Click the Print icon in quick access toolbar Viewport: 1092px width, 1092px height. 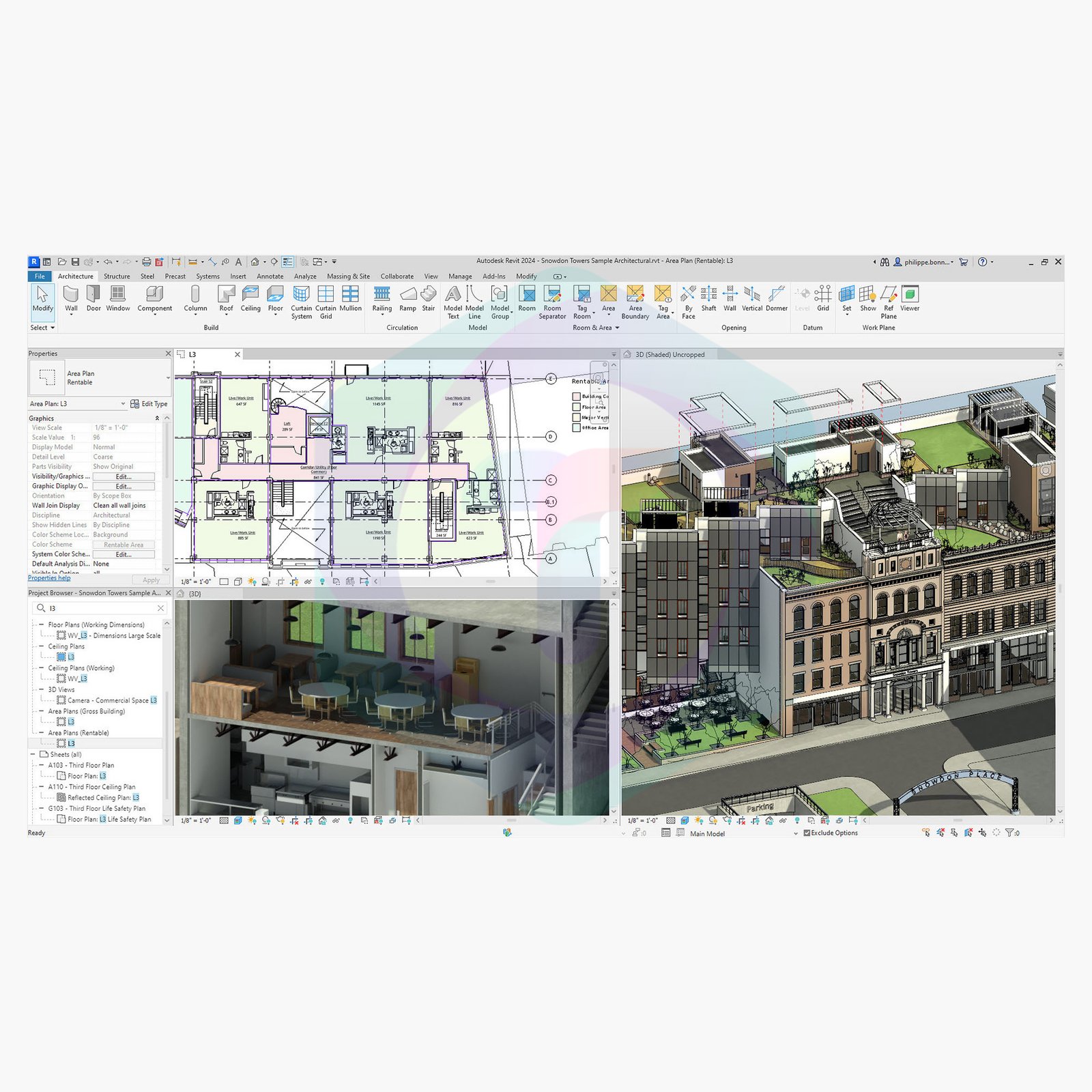point(146,261)
